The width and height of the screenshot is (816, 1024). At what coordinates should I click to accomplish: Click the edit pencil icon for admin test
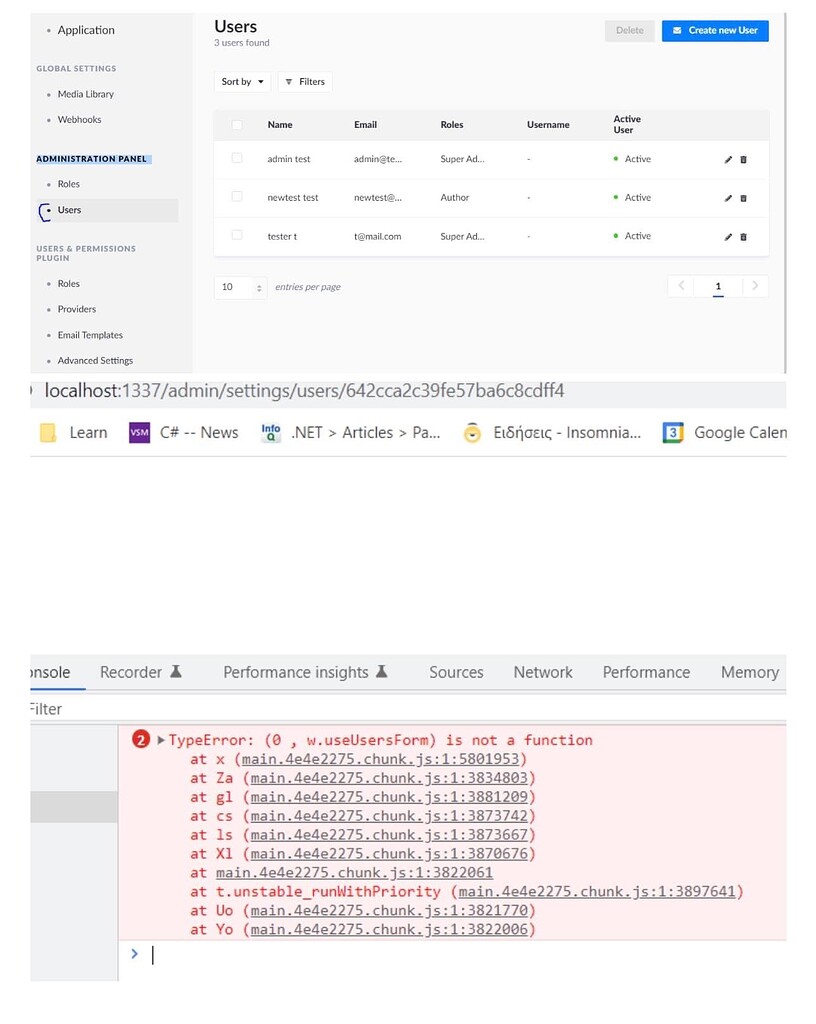point(728,159)
